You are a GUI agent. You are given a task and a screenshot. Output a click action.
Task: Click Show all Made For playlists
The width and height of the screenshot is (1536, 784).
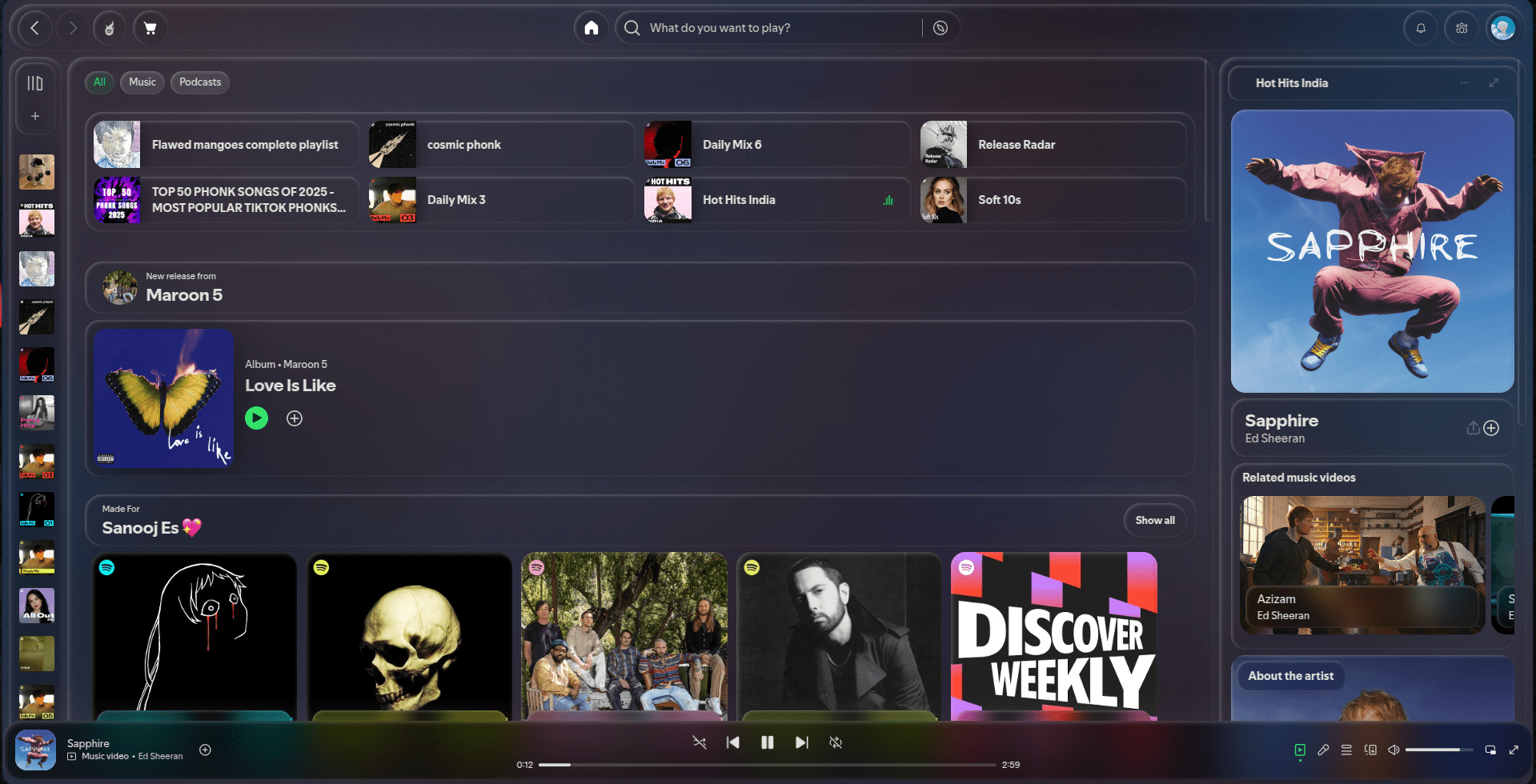(x=1154, y=520)
